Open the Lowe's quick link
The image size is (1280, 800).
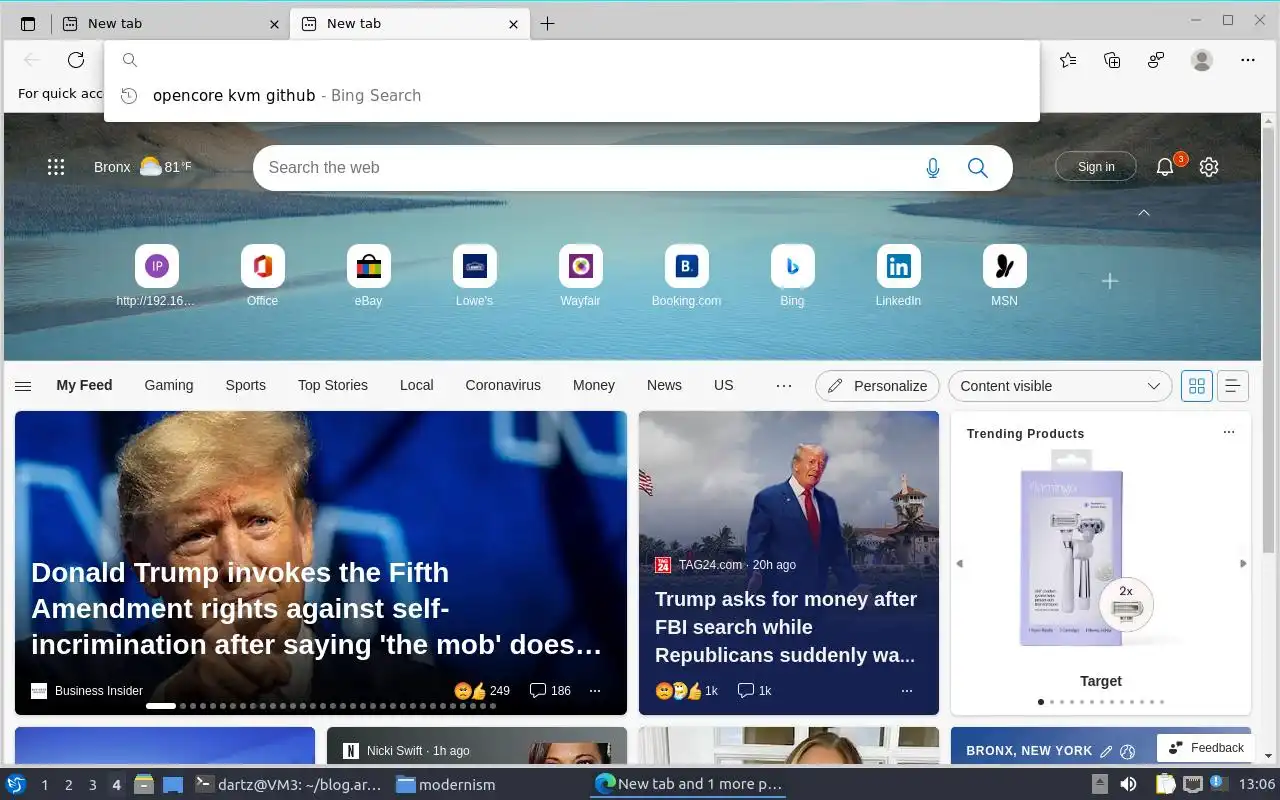point(474,275)
